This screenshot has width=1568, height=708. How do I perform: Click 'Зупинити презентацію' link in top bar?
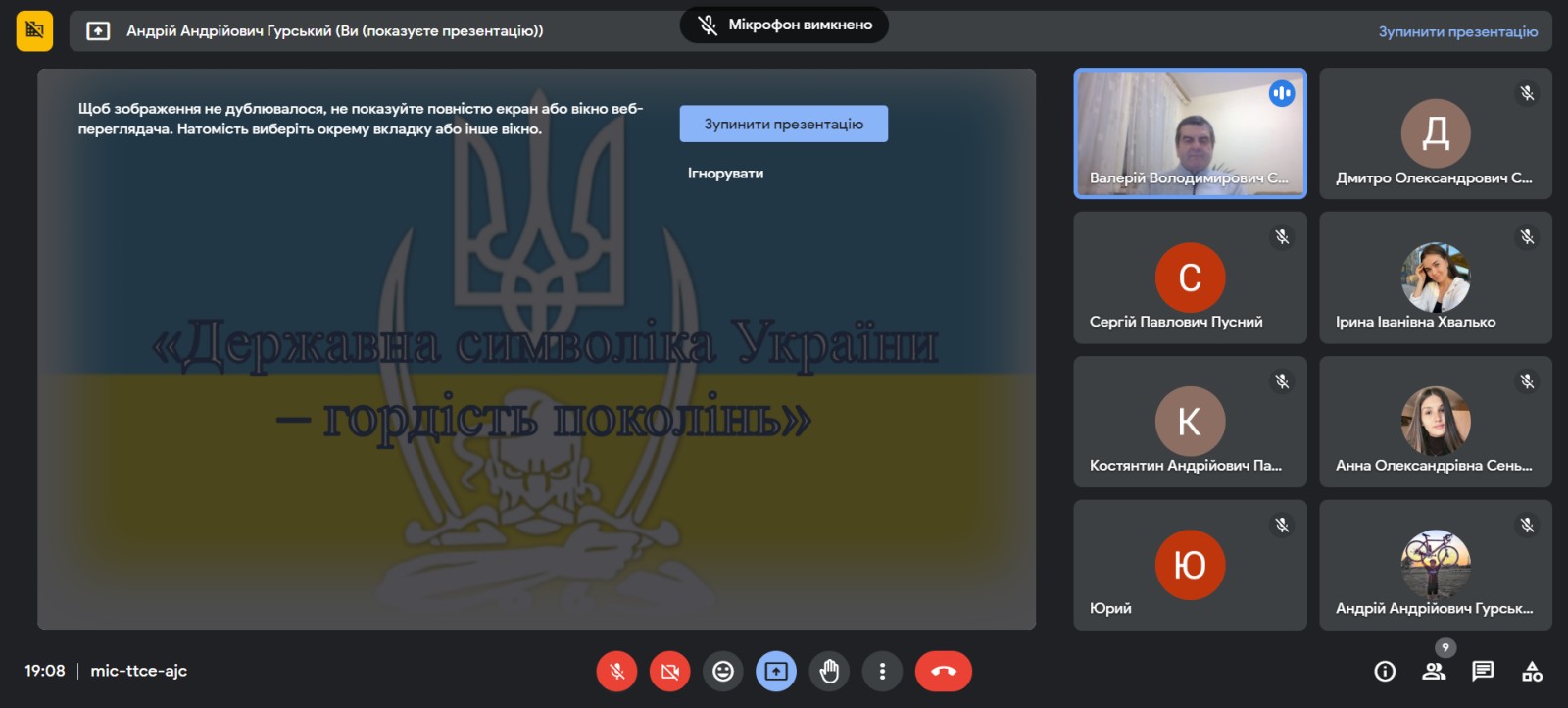pos(1457,31)
